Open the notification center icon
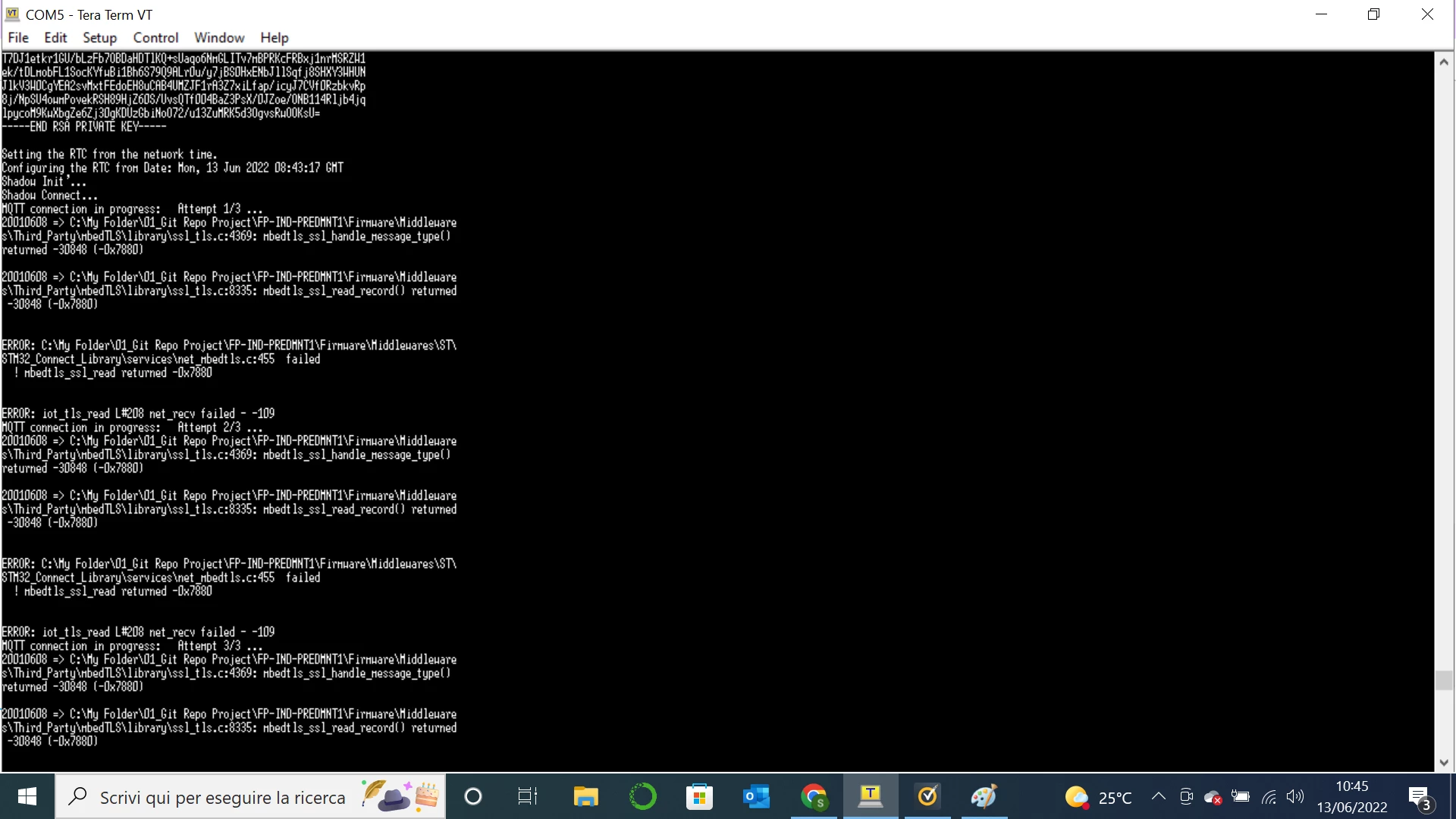Screen dimensions: 1456x819 pyautogui.click(x=1420, y=797)
